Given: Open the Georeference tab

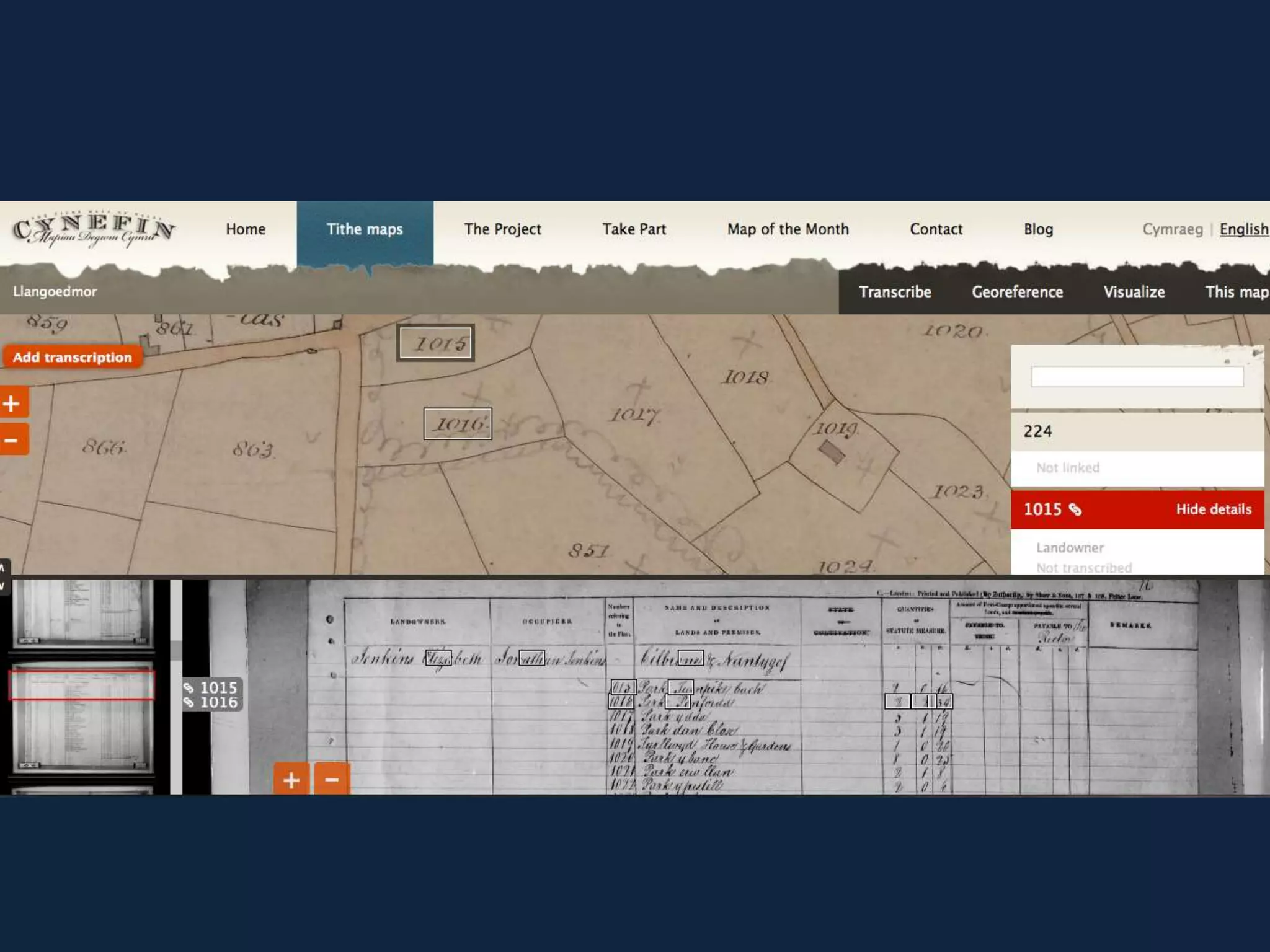Looking at the screenshot, I should 1016,292.
